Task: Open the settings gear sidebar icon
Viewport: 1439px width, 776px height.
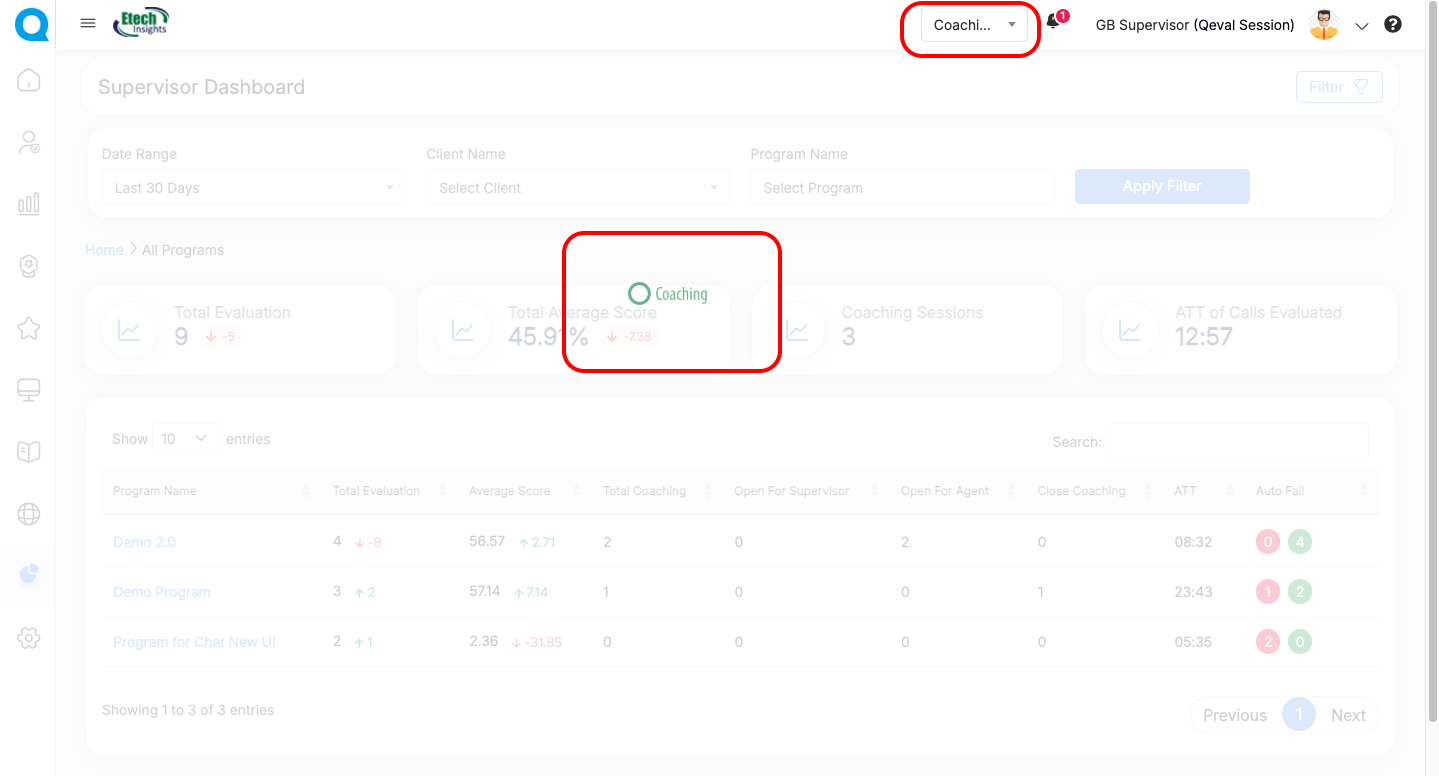Action: [x=29, y=638]
